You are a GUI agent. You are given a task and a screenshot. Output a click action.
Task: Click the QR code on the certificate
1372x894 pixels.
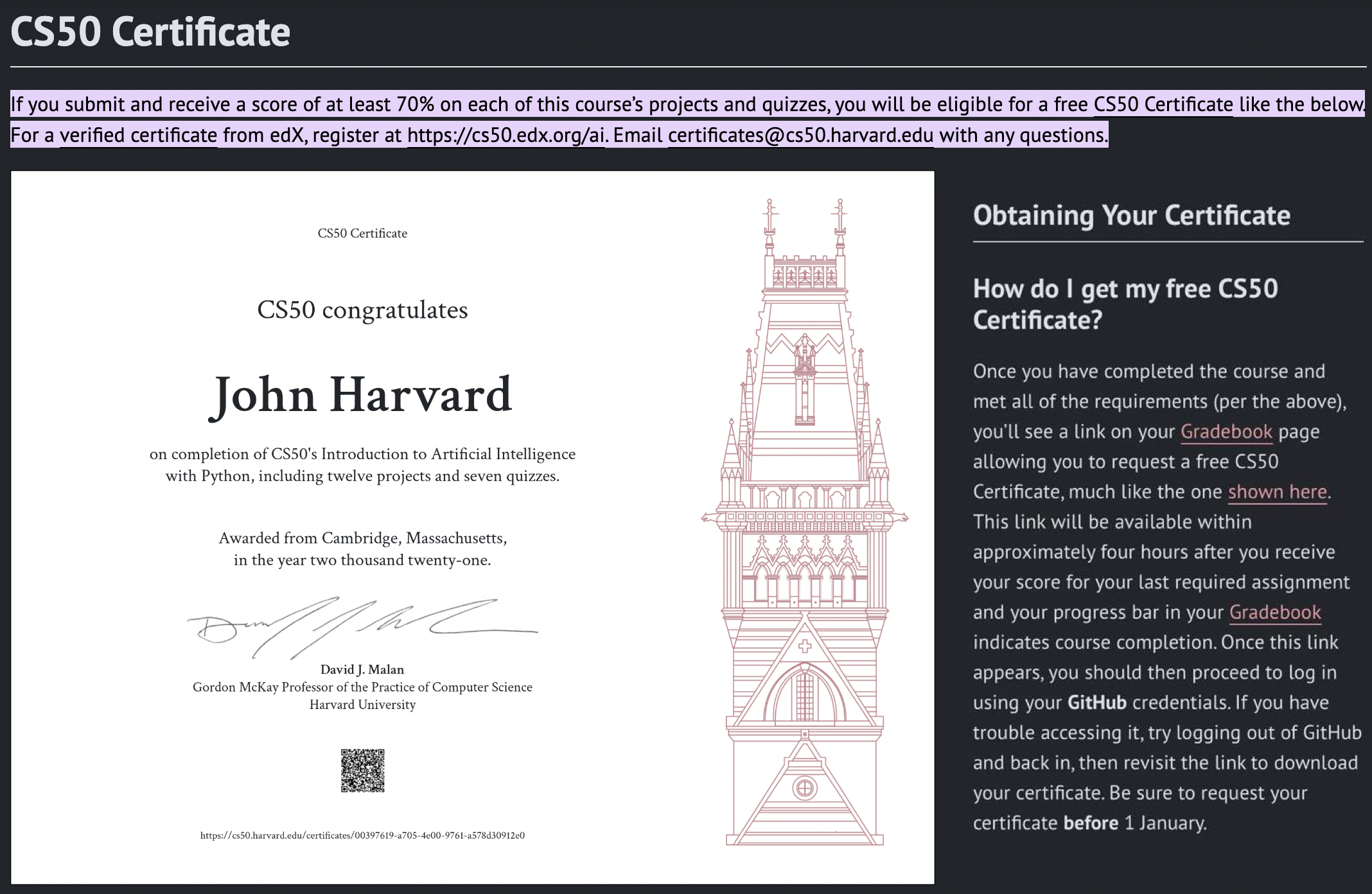[x=362, y=770]
